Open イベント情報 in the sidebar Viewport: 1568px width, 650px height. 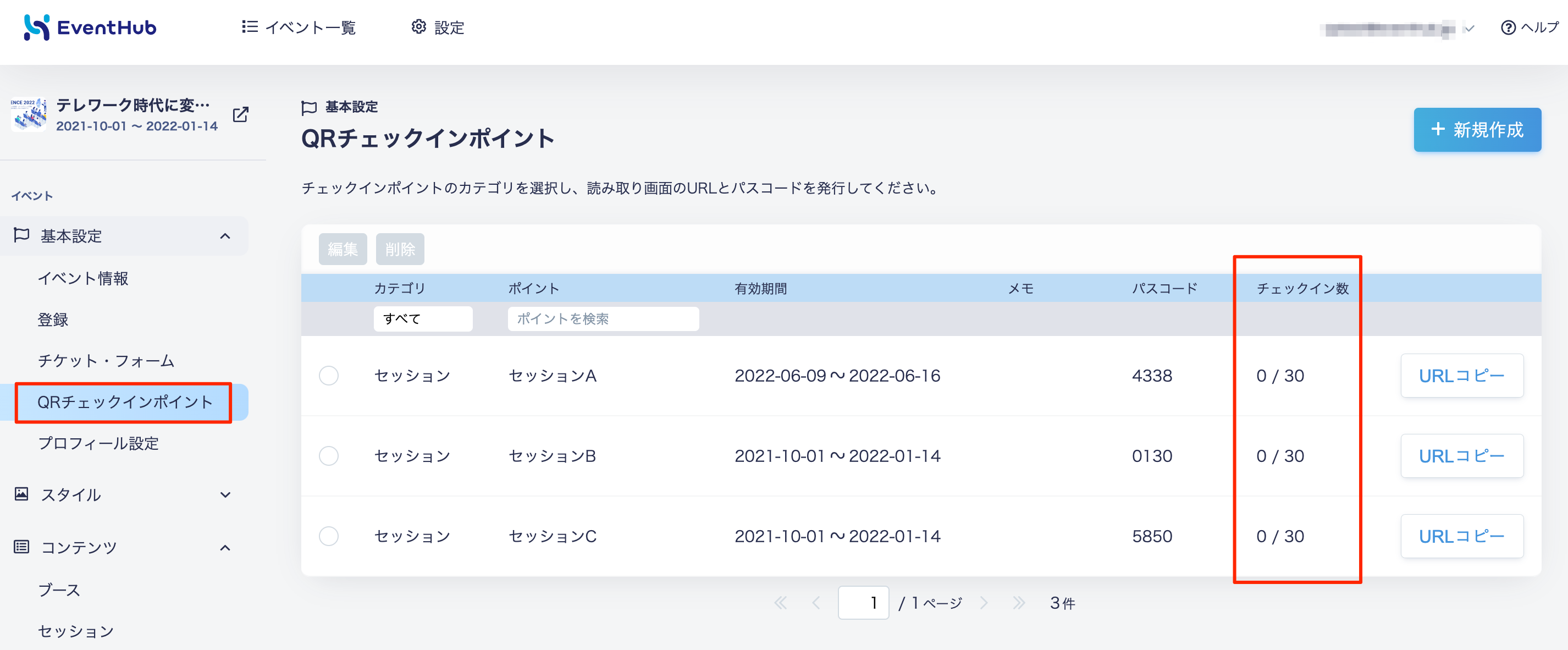click(x=83, y=278)
